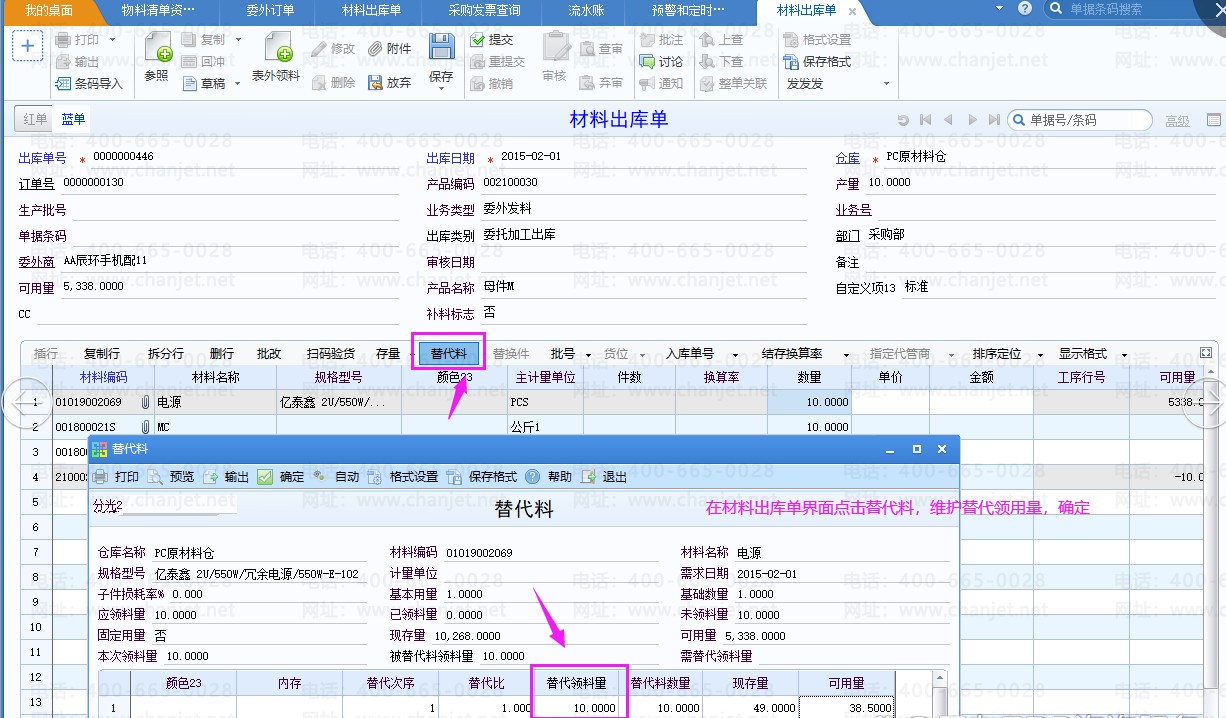Viewport: 1226px width, 718px height.
Task: Click the plus icon to add new document
Action: pos(27,47)
